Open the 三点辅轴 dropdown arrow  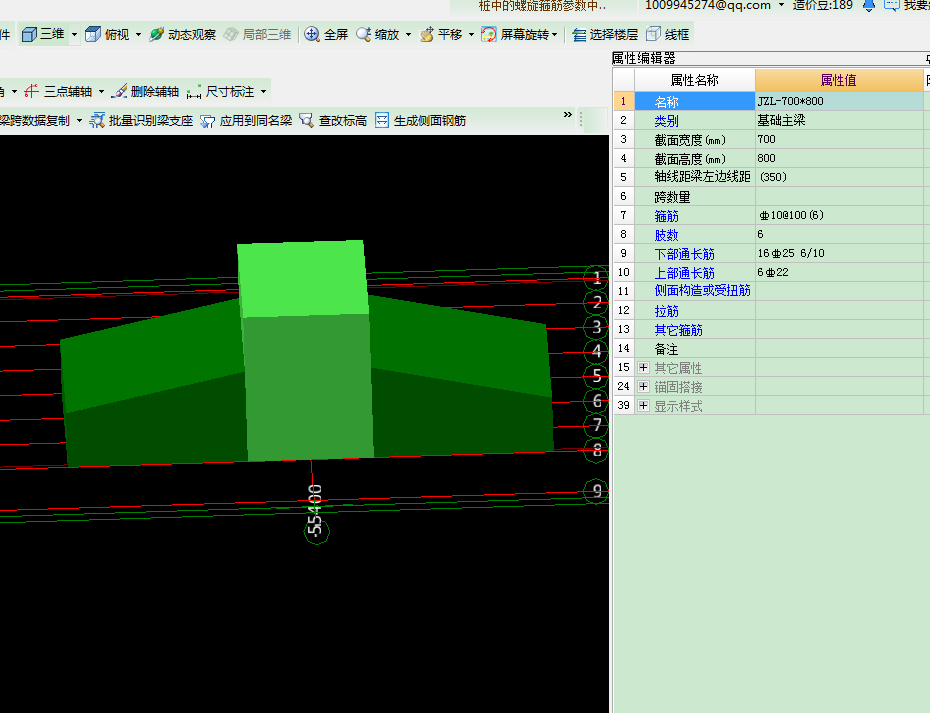click(x=101, y=91)
